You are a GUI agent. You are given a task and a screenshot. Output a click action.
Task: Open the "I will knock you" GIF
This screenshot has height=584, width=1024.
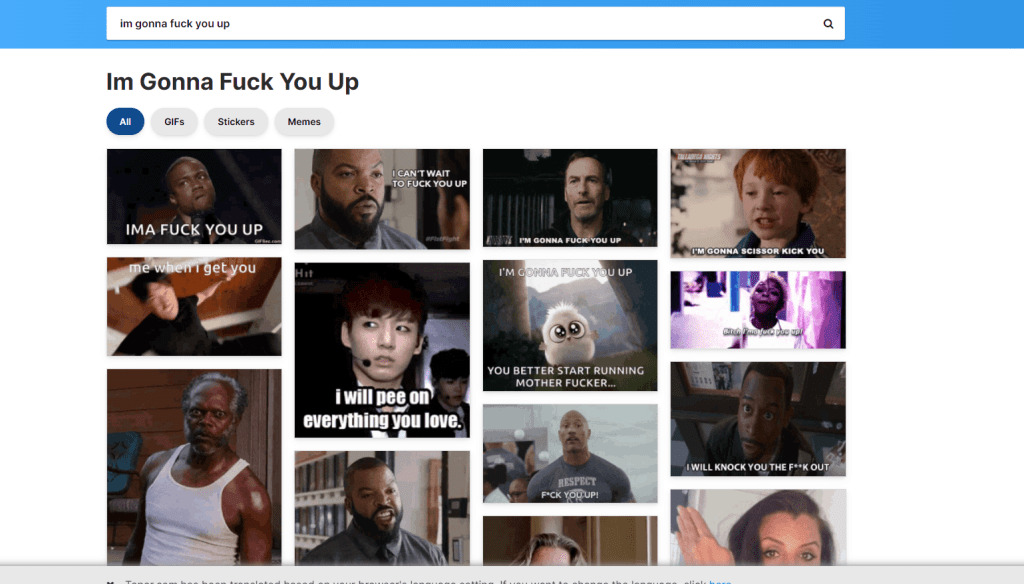click(758, 419)
